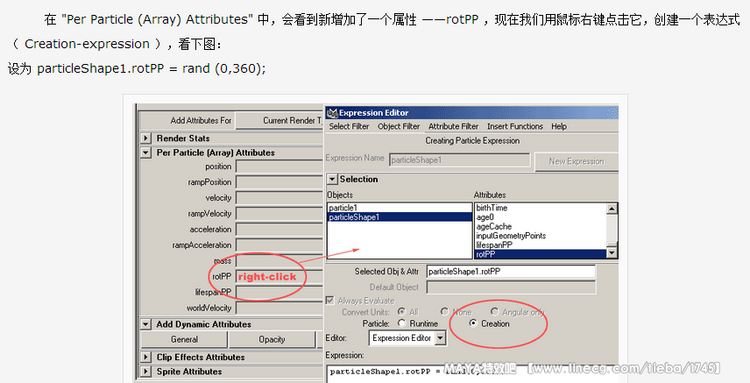Image resolution: width=750 pixels, height=383 pixels.
Task: Collapse Per Particle (Array) Attributes section
Action: 146,153
